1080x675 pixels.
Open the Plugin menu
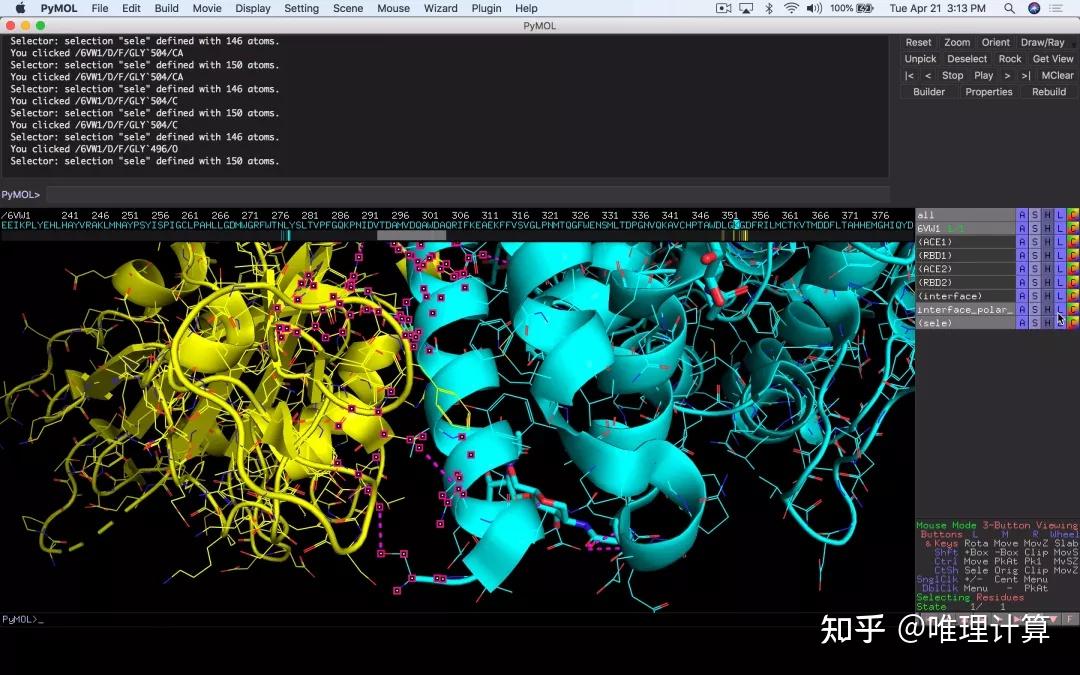(x=486, y=8)
